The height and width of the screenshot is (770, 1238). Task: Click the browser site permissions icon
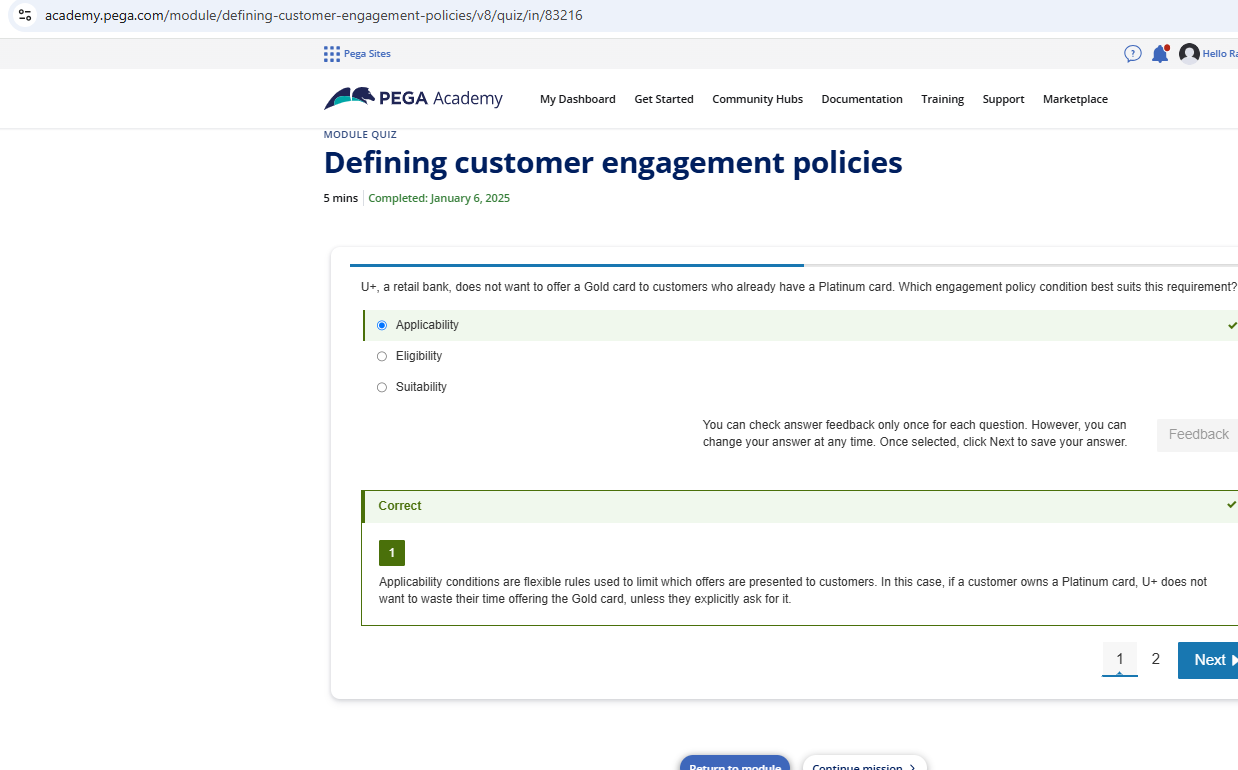tap(23, 15)
